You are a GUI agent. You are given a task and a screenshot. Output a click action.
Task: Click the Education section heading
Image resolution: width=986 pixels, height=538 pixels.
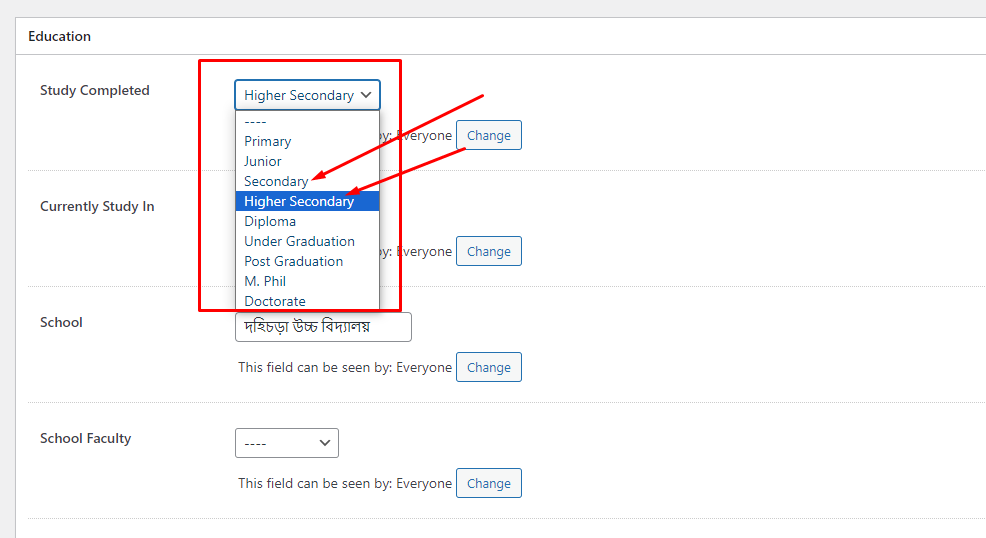coord(59,36)
